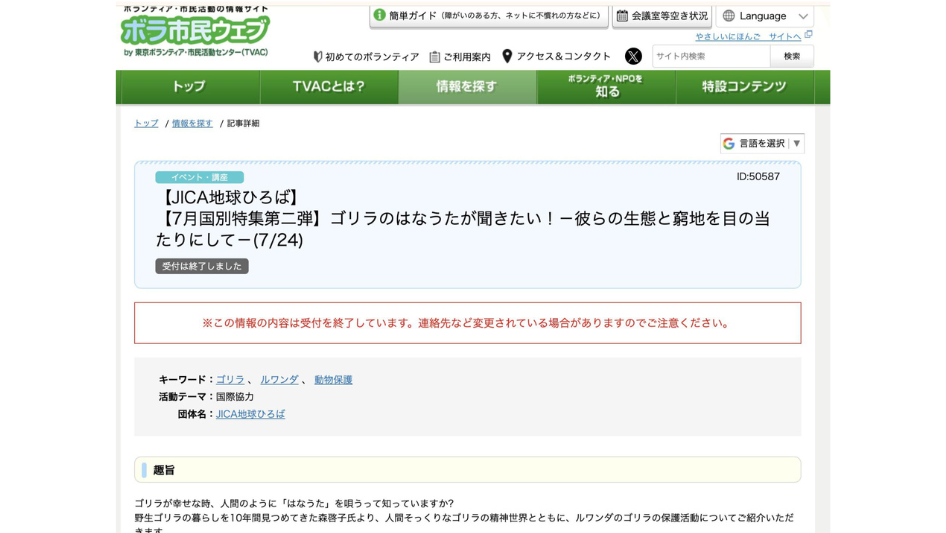Select the 特設コンテンツ navigation tab
The width and height of the screenshot is (946, 533).
point(744,87)
